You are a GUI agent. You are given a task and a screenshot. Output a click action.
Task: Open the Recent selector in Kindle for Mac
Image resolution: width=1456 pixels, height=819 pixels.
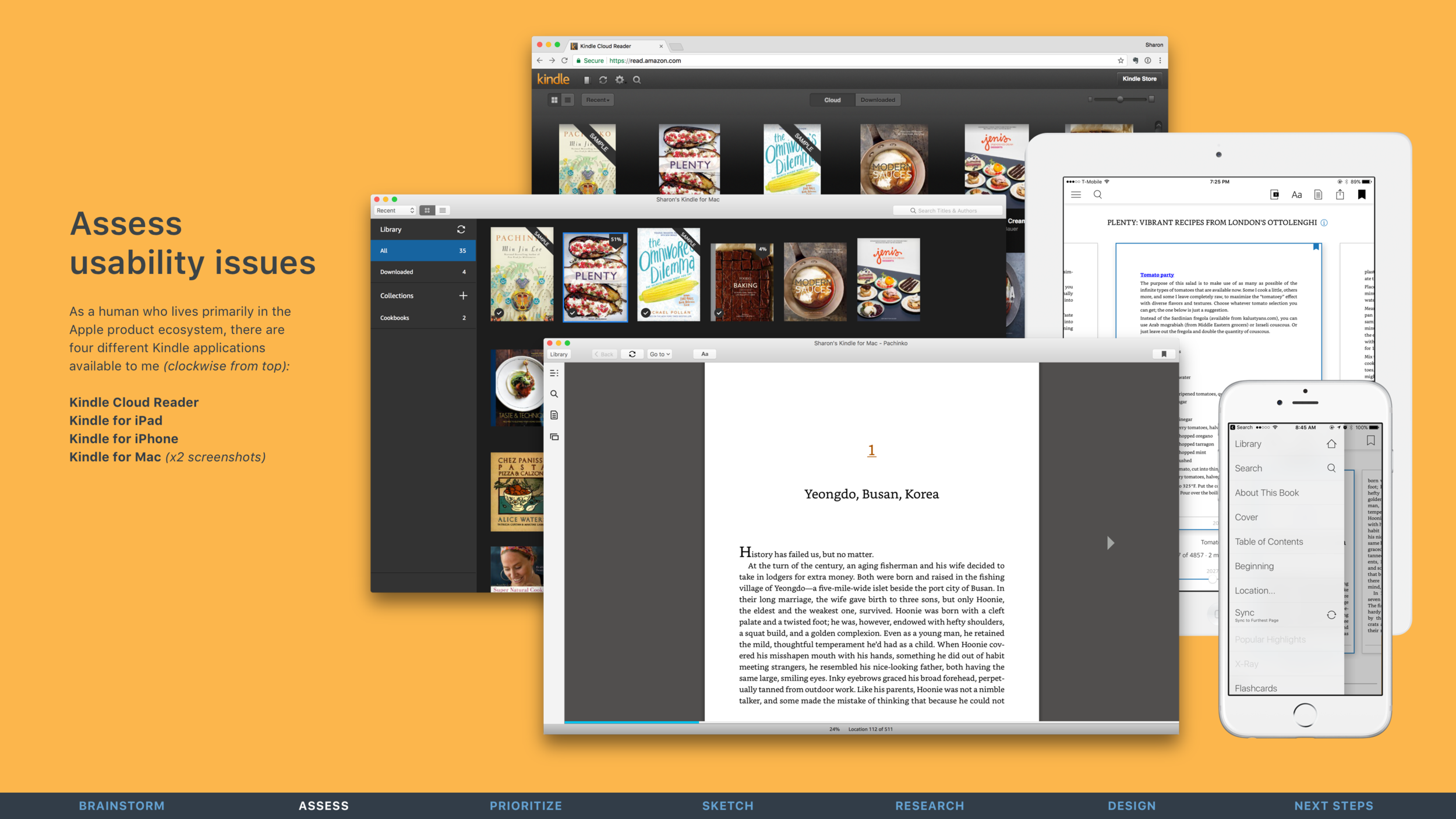(395, 210)
